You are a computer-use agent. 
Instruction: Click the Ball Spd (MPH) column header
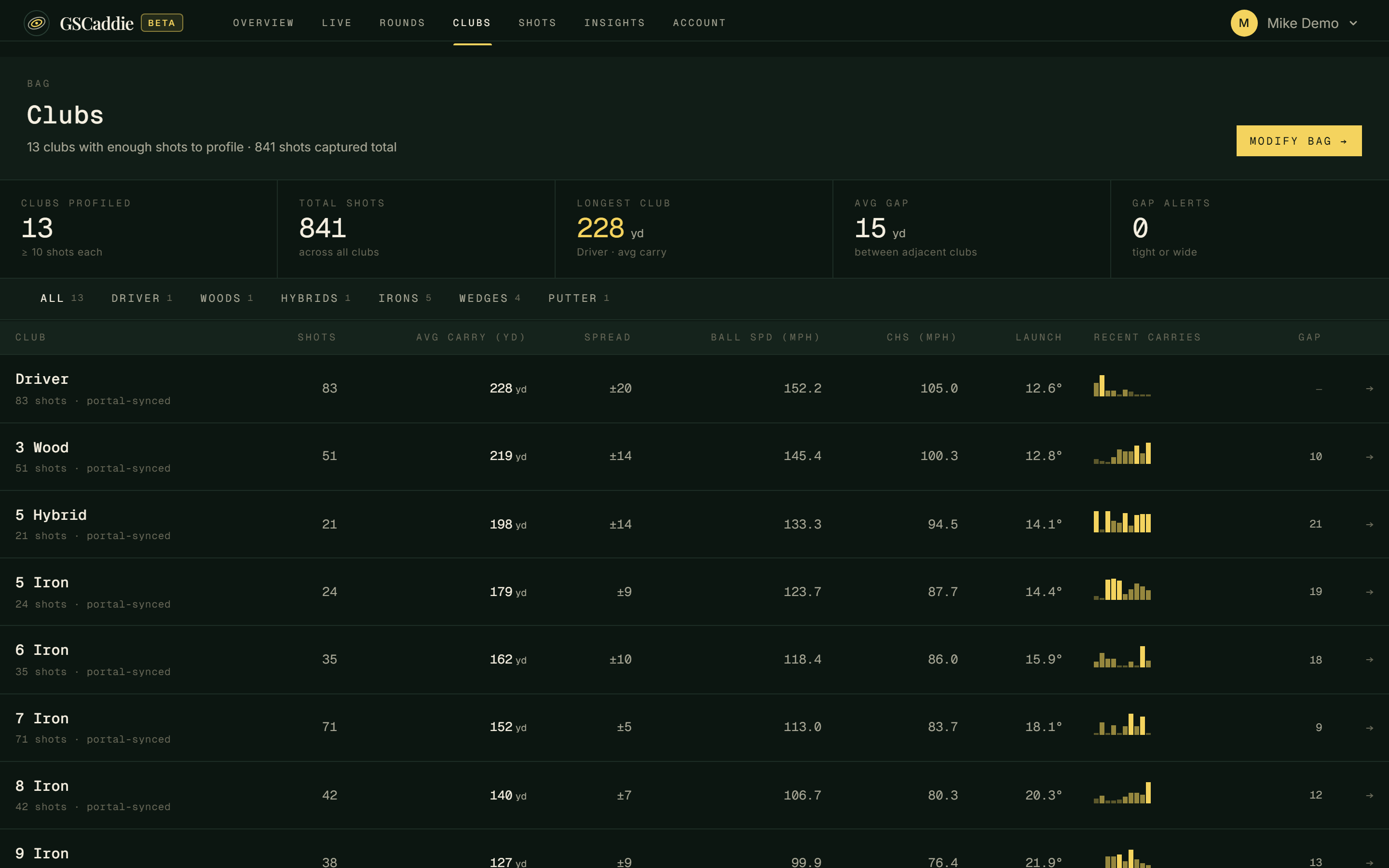pos(766,337)
